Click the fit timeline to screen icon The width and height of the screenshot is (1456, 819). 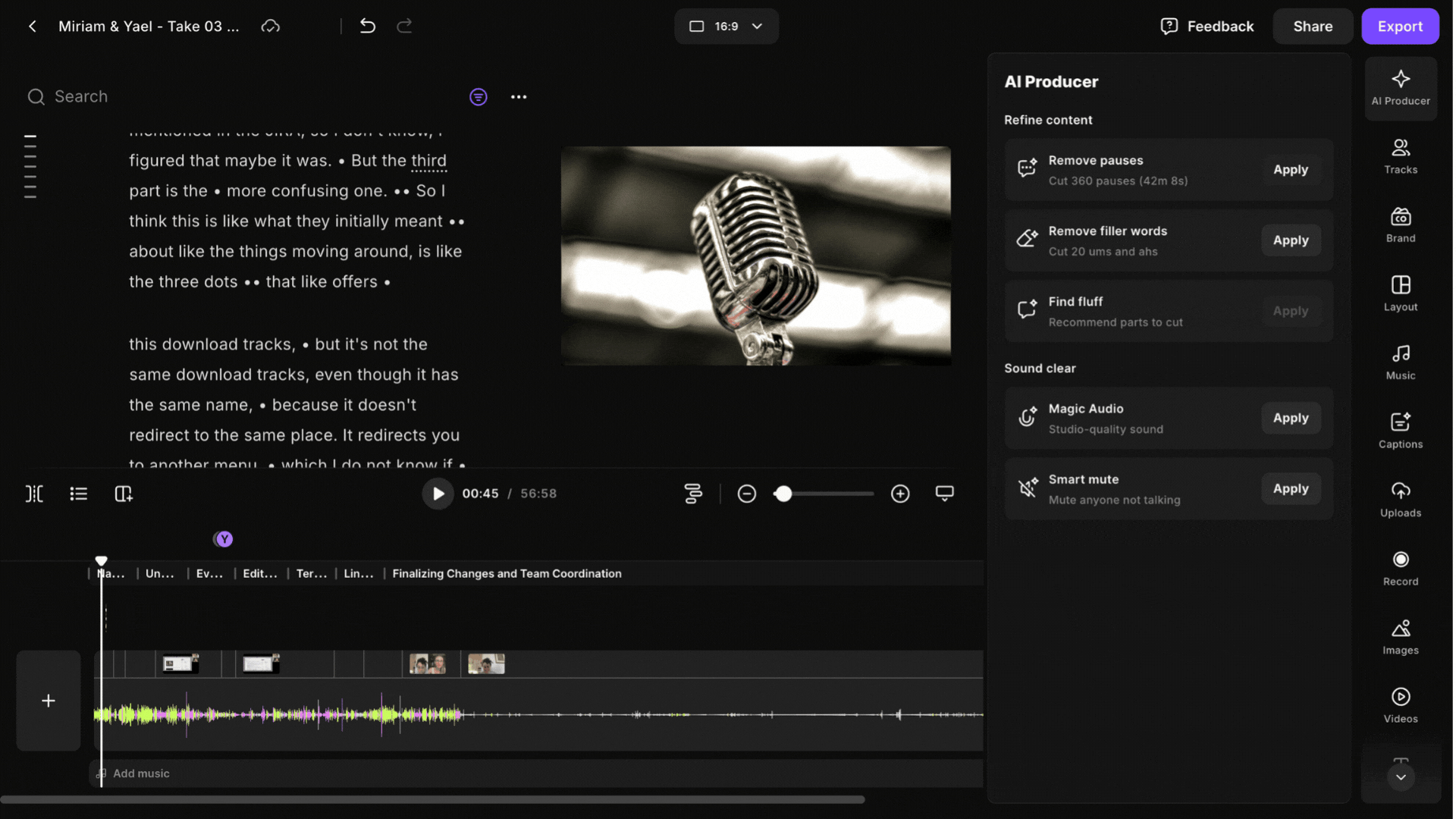(944, 494)
